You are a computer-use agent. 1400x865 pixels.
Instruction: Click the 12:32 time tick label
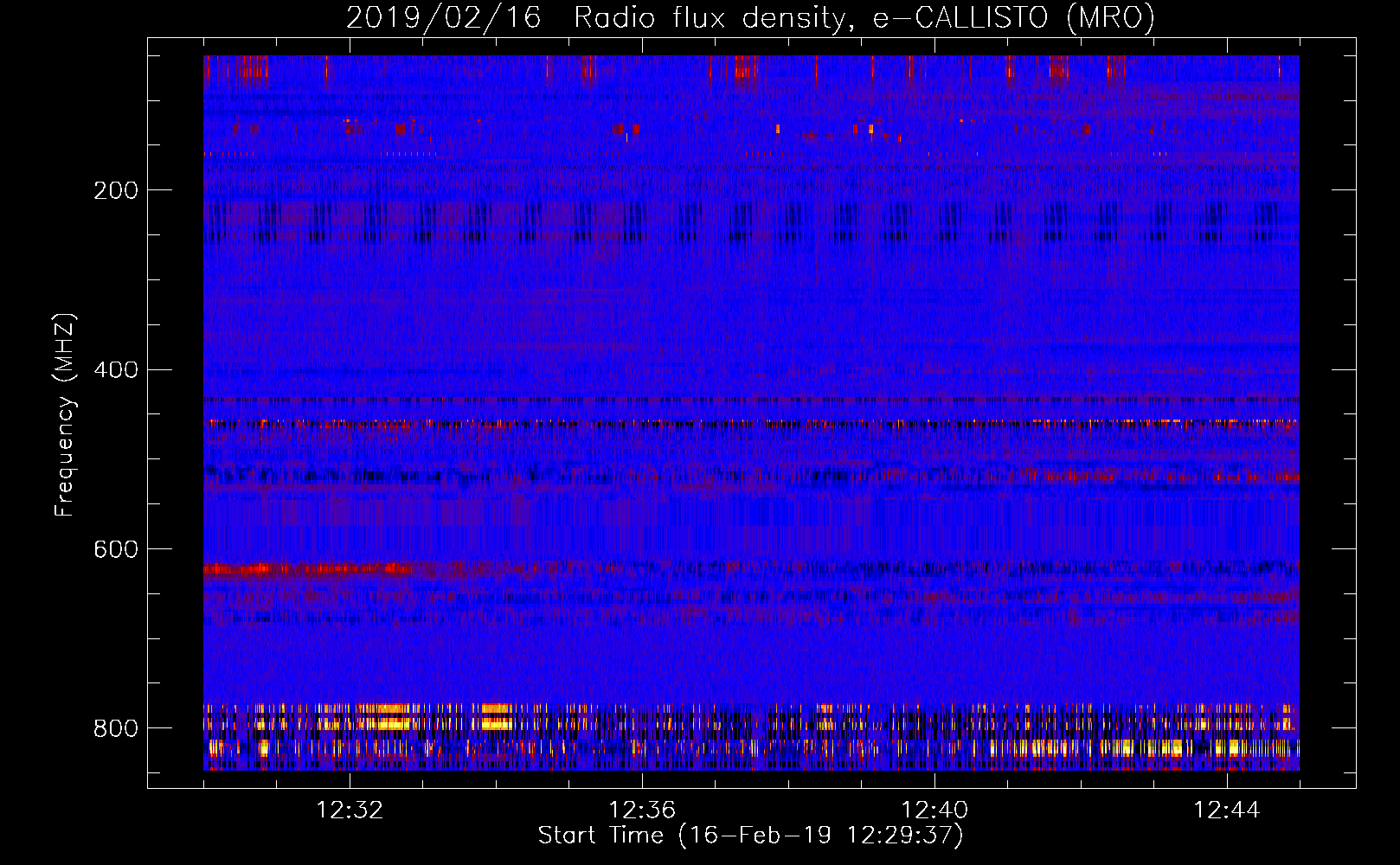click(350, 811)
